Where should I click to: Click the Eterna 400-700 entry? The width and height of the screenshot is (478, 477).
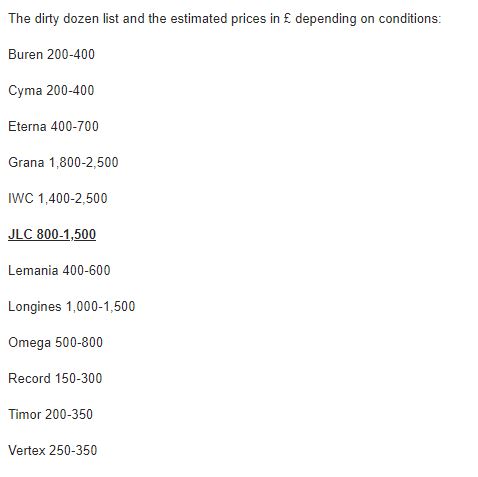click(53, 126)
